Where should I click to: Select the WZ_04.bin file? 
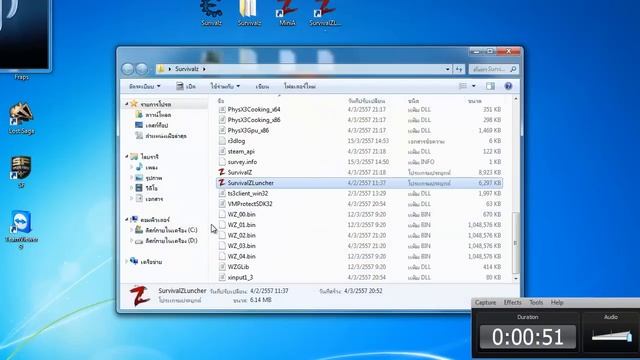point(359,256)
